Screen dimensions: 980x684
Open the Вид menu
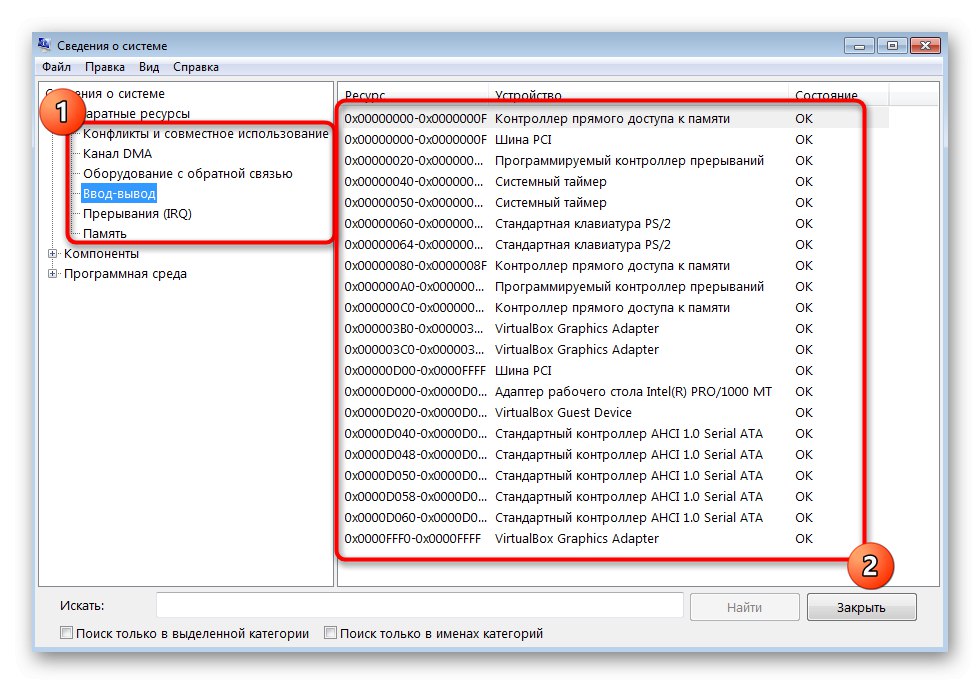click(x=149, y=67)
